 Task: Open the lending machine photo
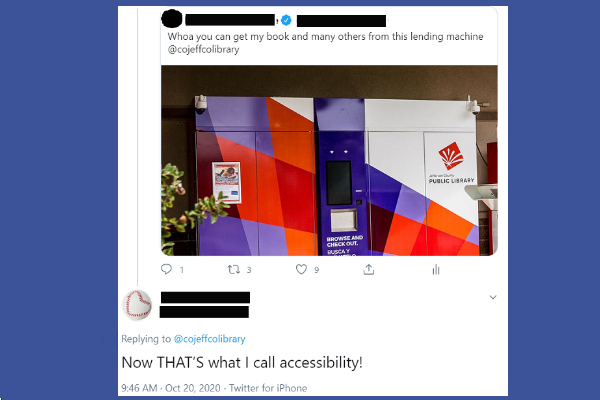coord(329,160)
